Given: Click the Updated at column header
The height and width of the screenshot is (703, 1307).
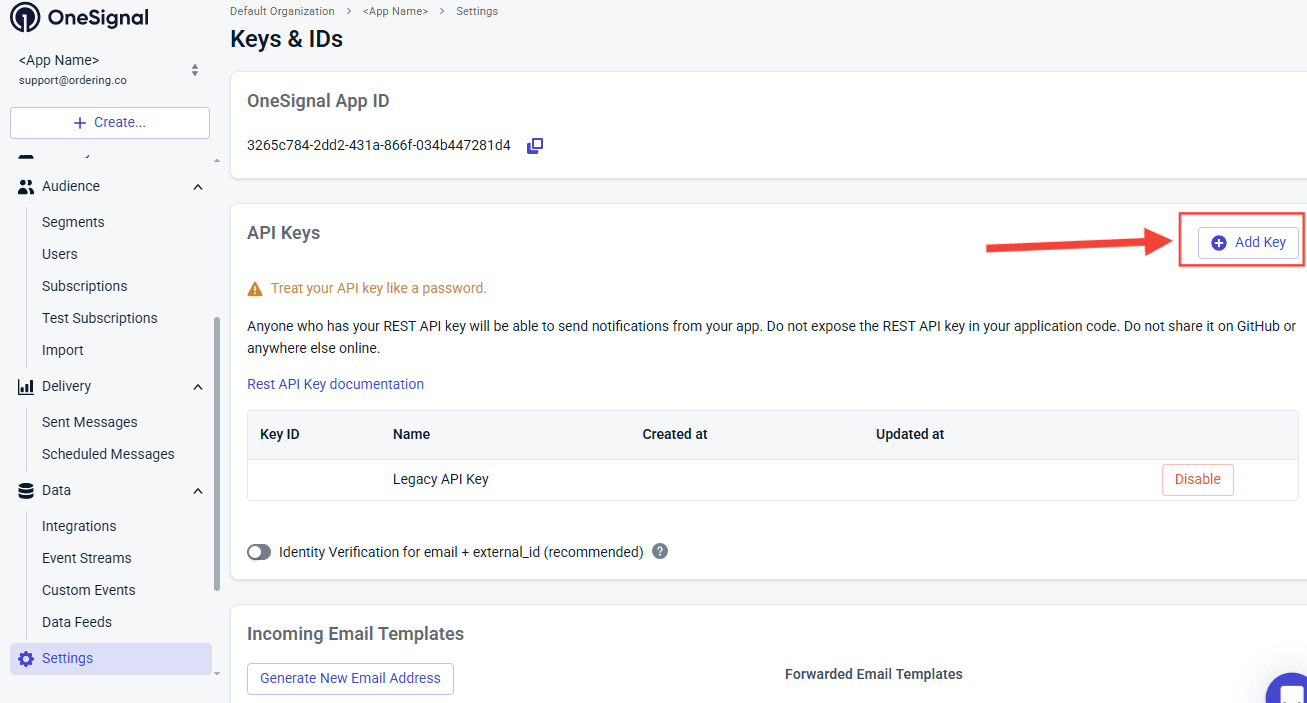Looking at the screenshot, I should (910, 434).
